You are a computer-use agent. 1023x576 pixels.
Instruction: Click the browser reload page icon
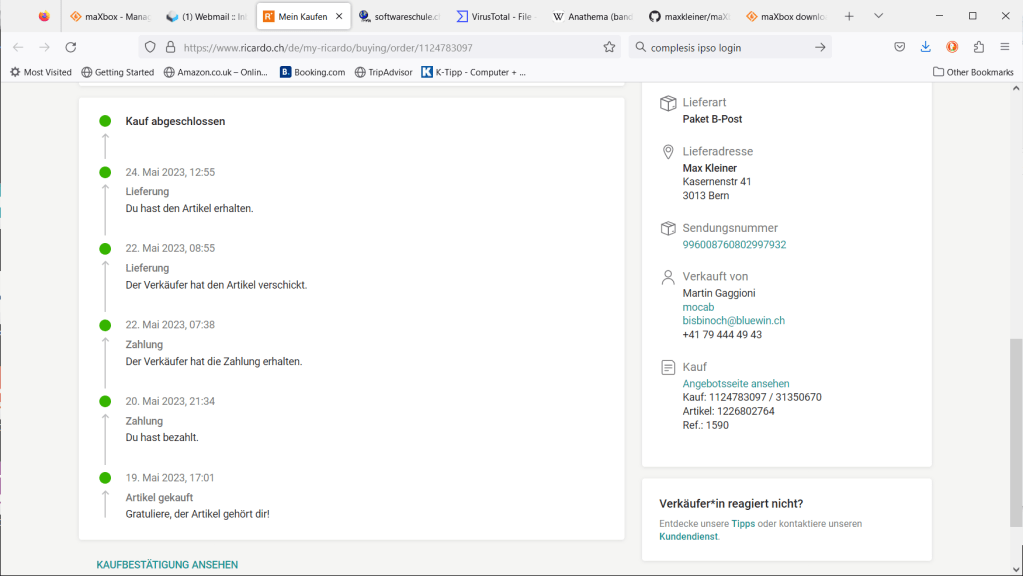[x=70, y=47]
